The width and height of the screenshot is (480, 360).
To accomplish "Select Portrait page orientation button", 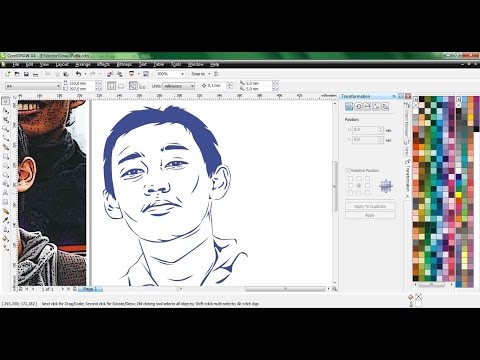I will [x=111, y=86].
